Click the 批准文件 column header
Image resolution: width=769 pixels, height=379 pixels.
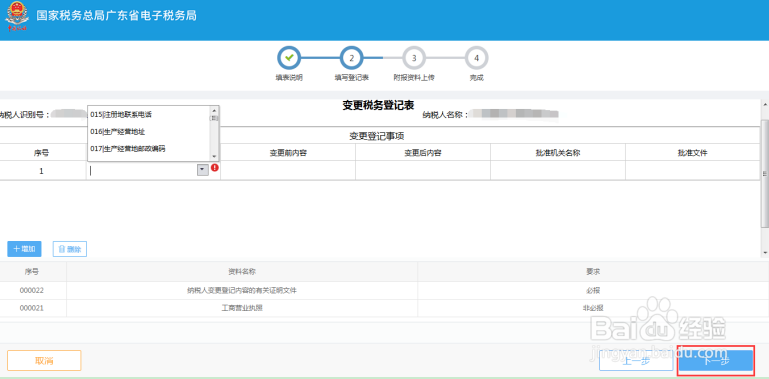(692, 152)
